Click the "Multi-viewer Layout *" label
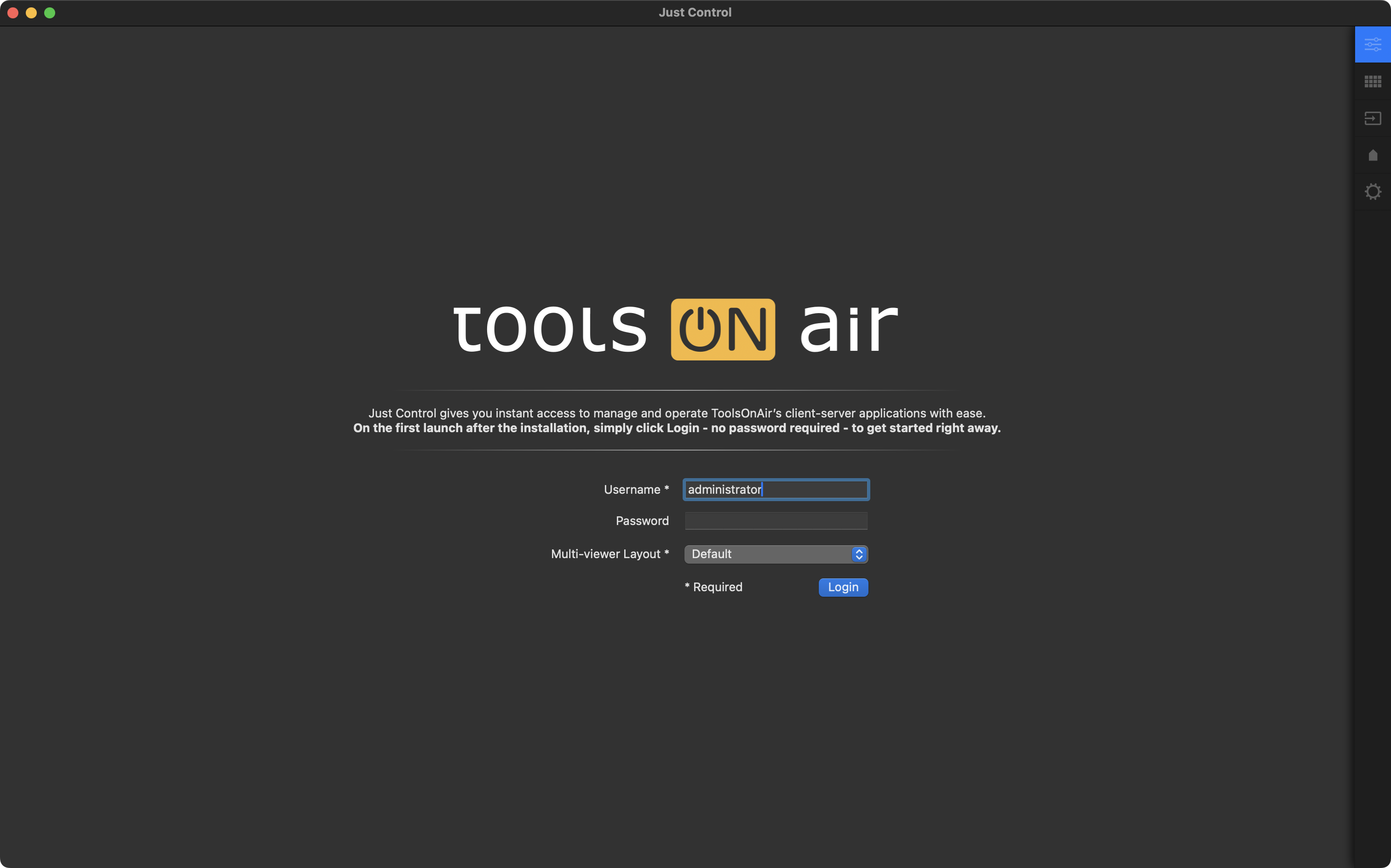 pos(610,554)
